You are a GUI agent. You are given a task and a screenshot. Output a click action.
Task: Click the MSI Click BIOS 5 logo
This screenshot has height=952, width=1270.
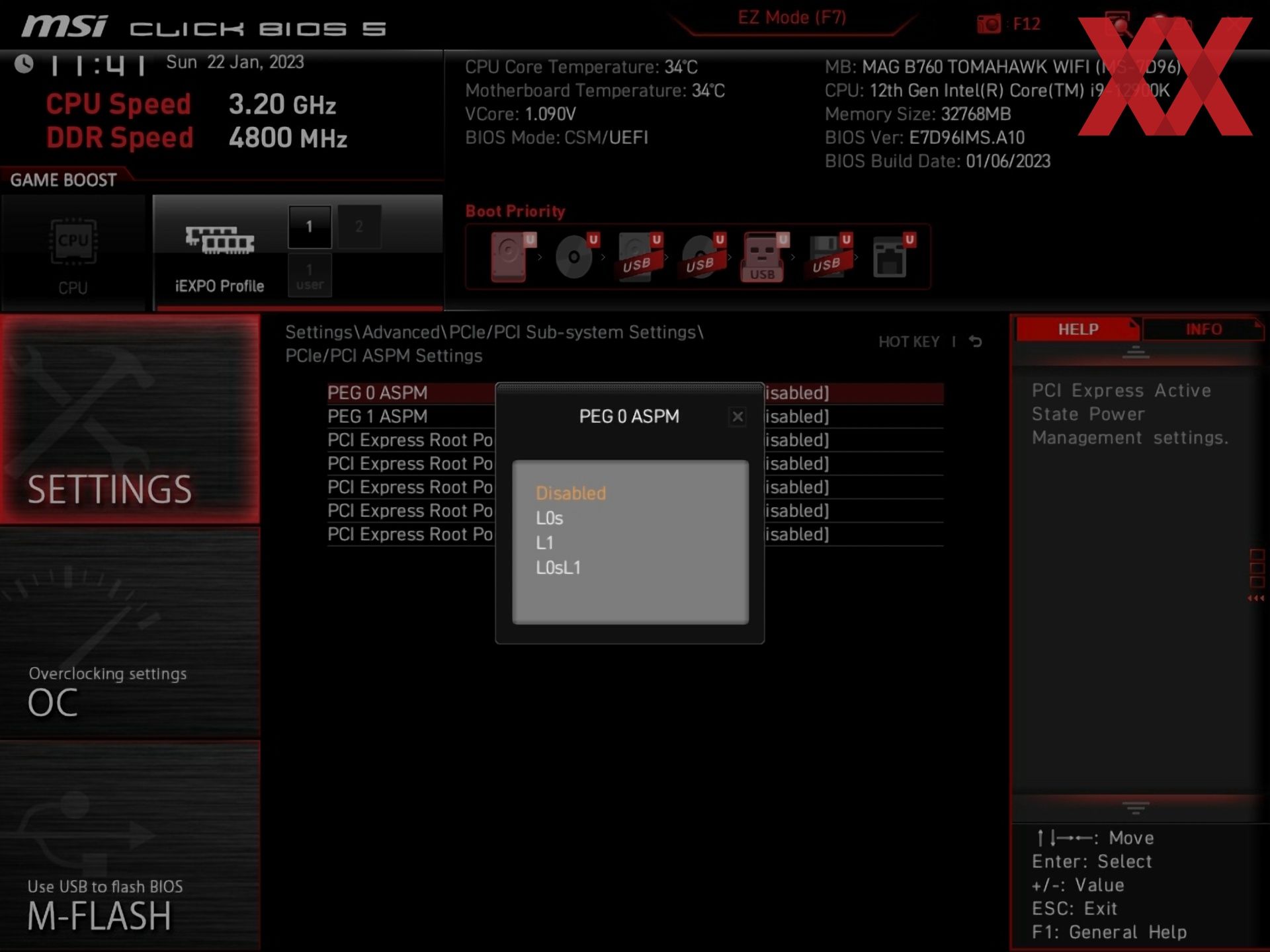coord(203,27)
